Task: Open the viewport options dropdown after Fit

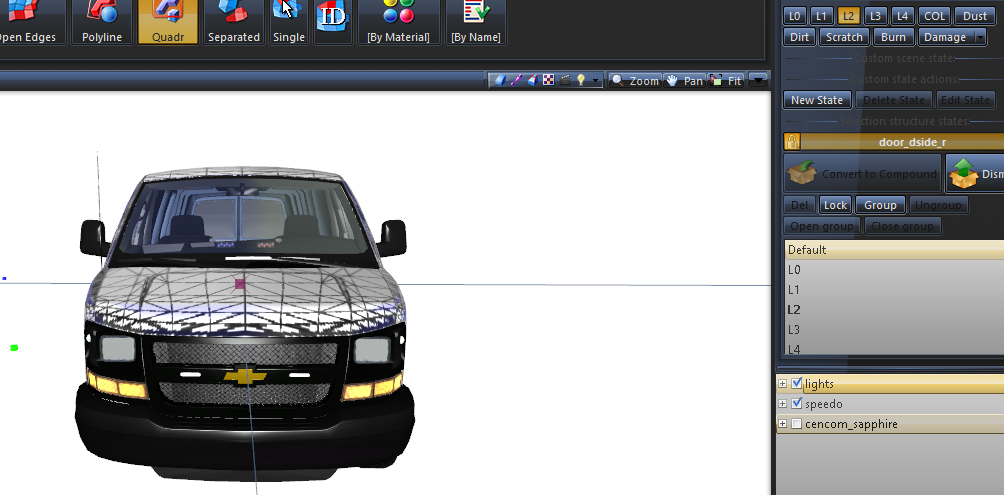Action: point(757,81)
